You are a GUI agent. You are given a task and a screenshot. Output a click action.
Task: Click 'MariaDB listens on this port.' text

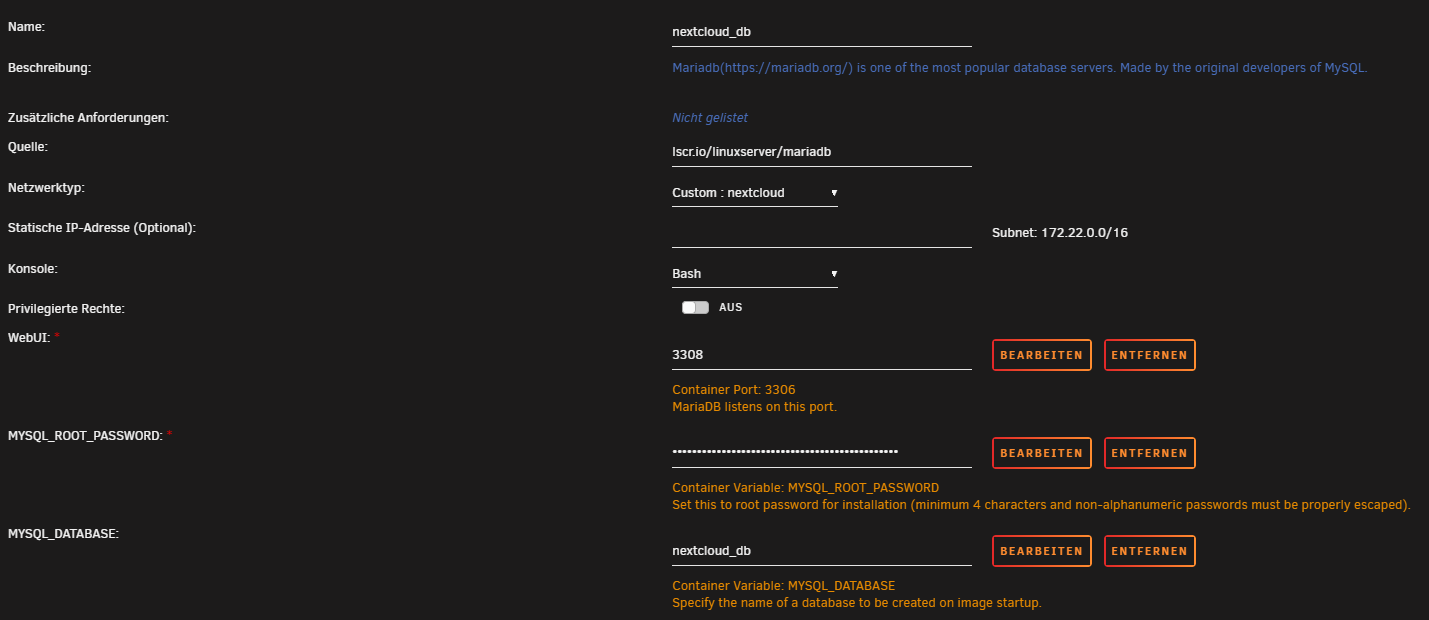tap(754, 407)
